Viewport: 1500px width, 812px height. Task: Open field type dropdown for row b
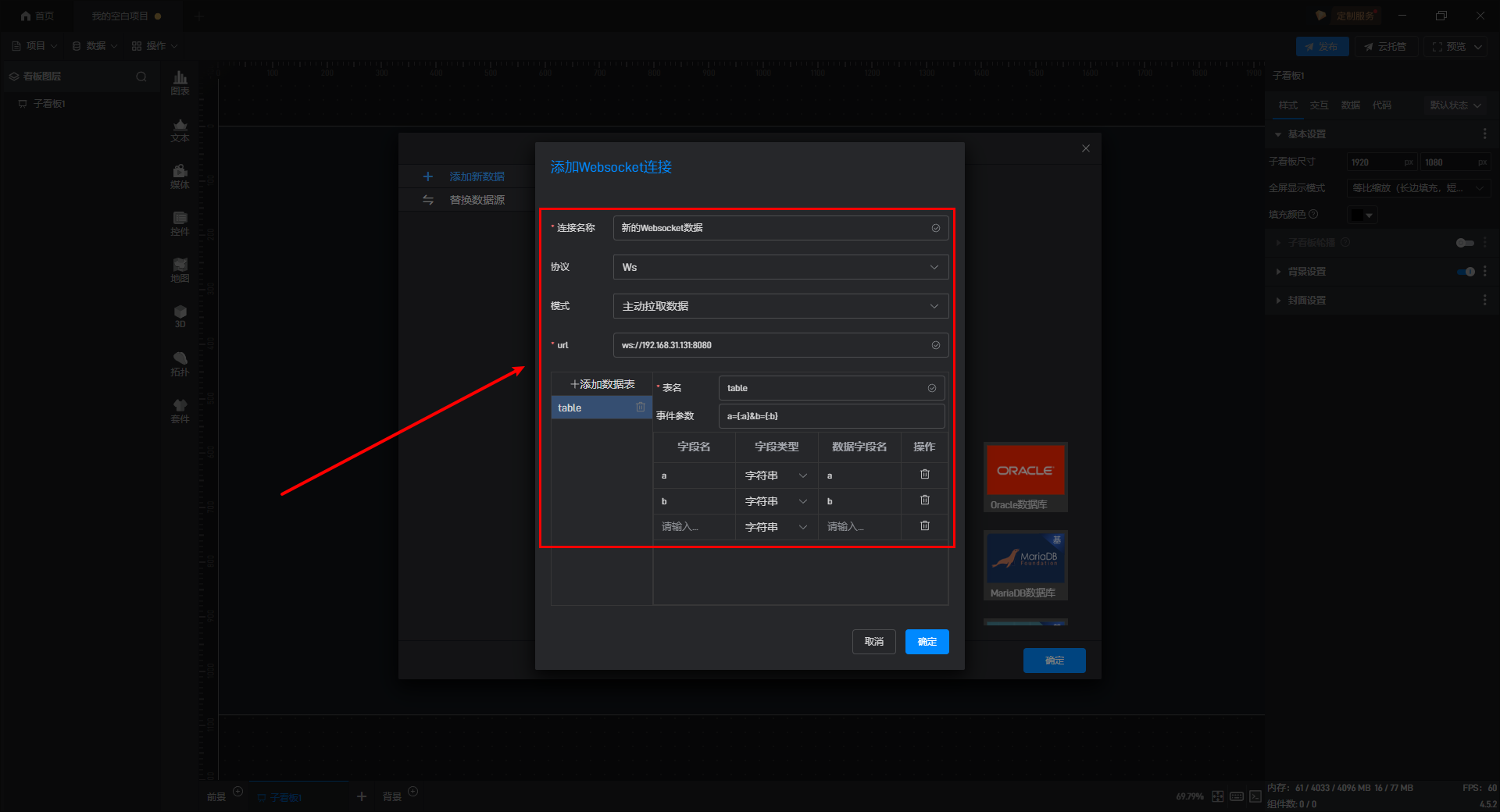click(x=777, y=501)
